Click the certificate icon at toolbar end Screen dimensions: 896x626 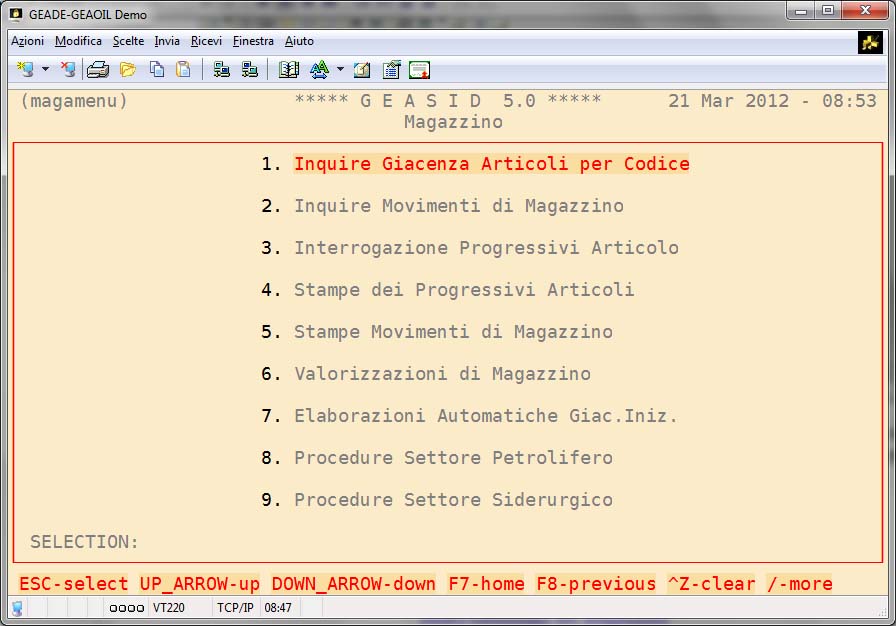coord(419,70)
